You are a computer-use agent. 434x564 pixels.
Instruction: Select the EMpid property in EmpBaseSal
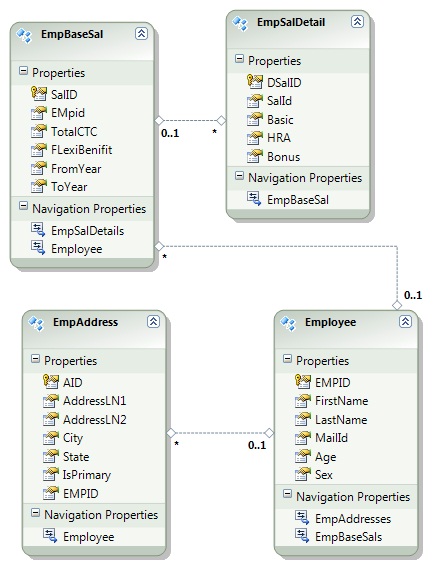68,113
